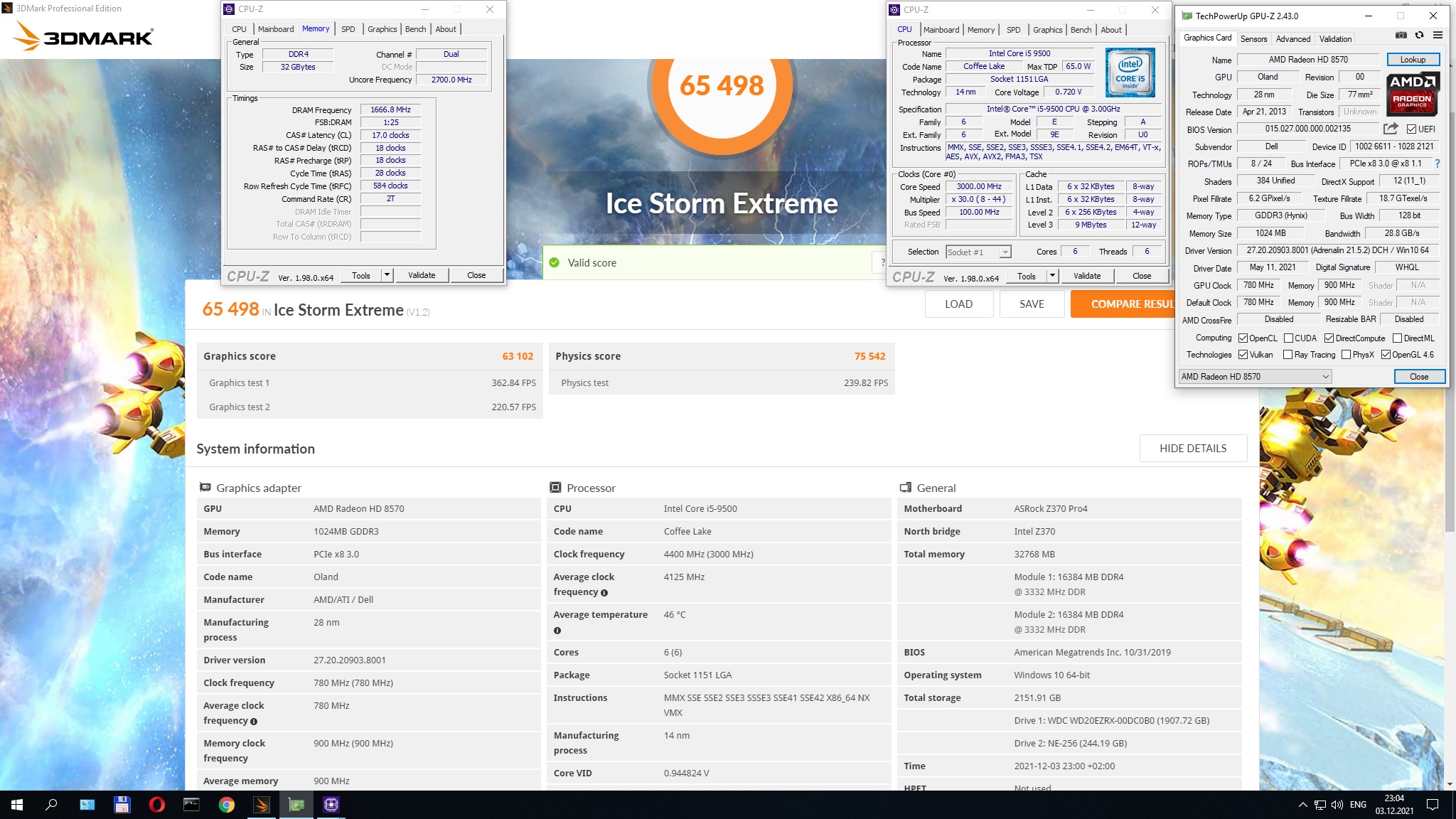Viewport: 1456px width, 819px height.
Task: Click the AMD Radeon Graphics logo
Action: 1412,94
